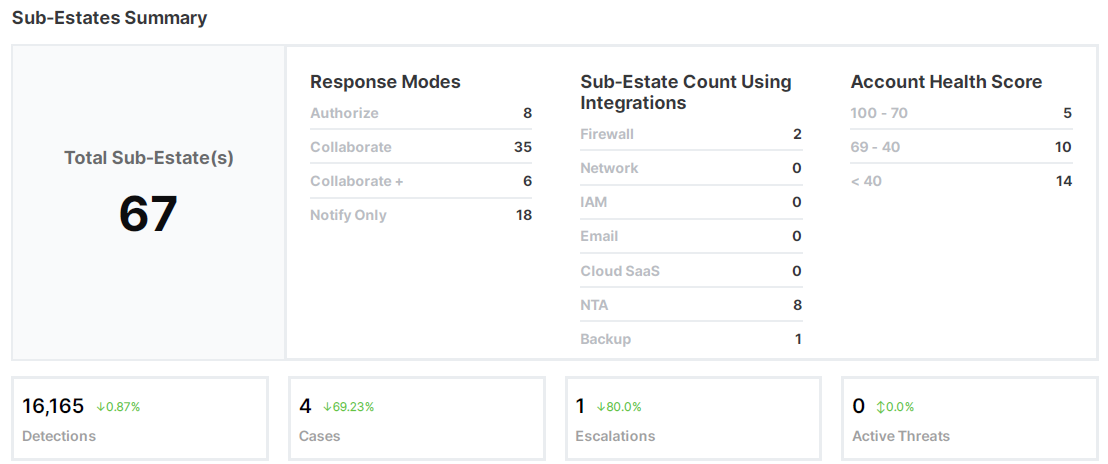Select the Authorize response mode row
The height and width of the screenshot is (464, 1108).
[x=421, y=113]
